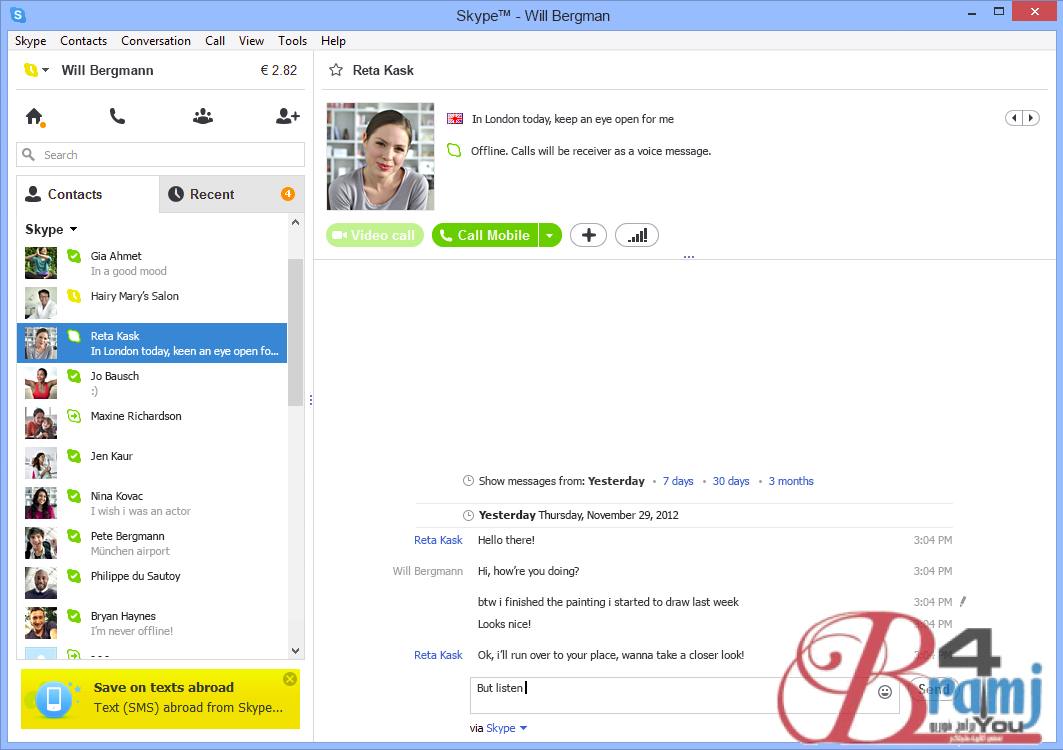Click the orange 4 unread badge
This screenshot has width=1063, height=750.
coord(288,194)
